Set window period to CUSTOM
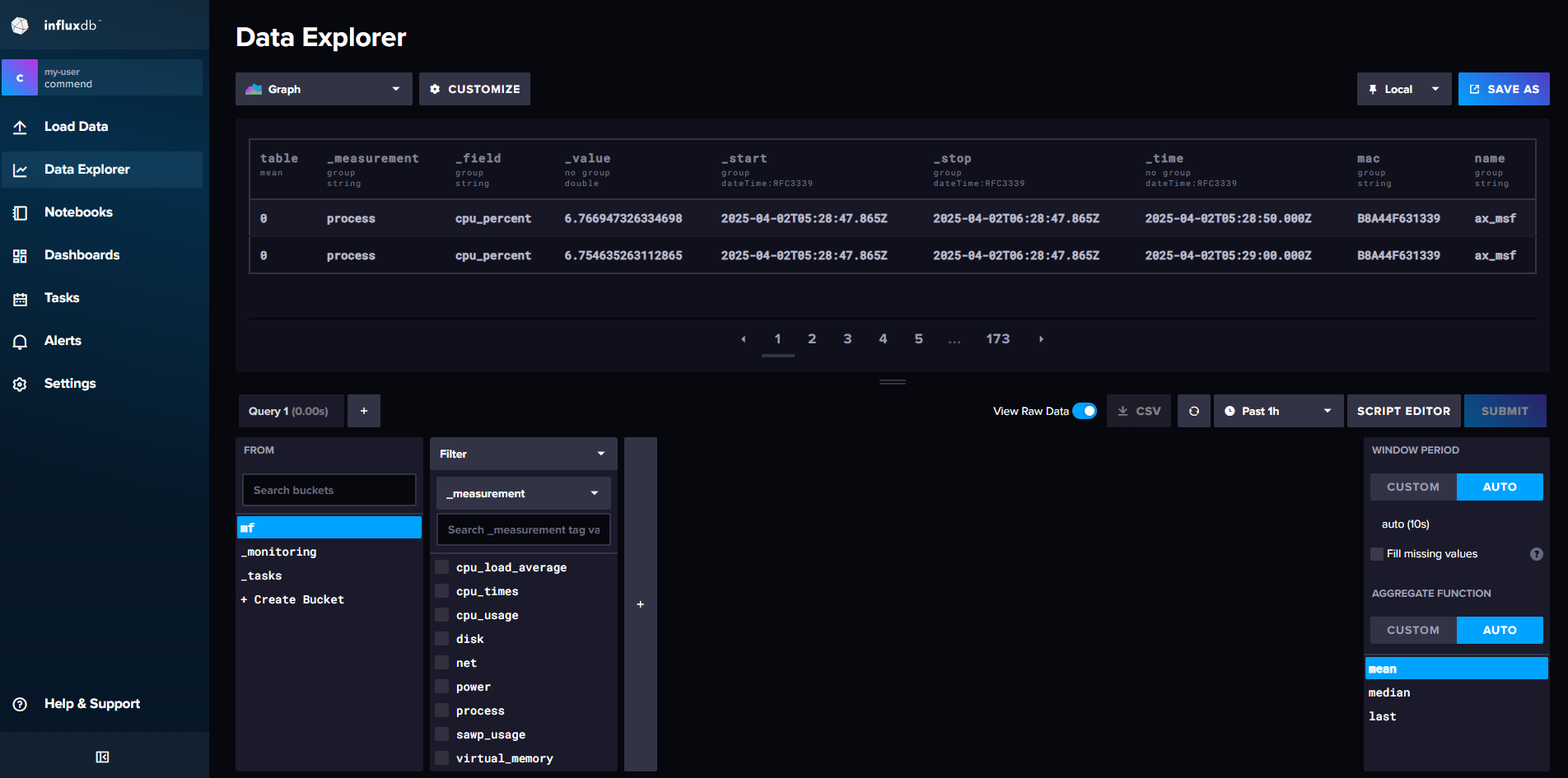 coord(1413,487)
